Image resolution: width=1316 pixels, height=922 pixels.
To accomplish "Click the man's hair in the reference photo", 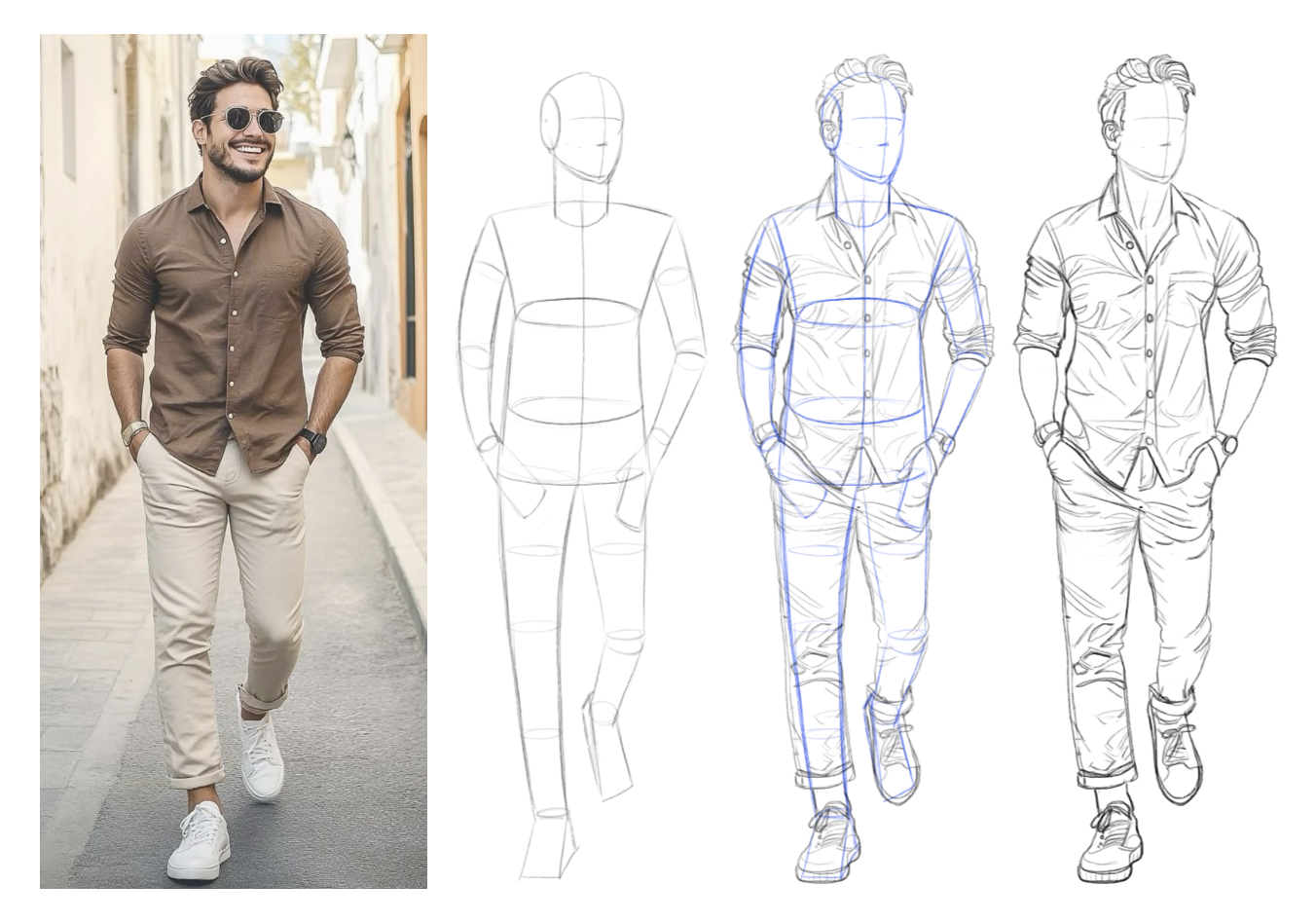I will [236, 78].
